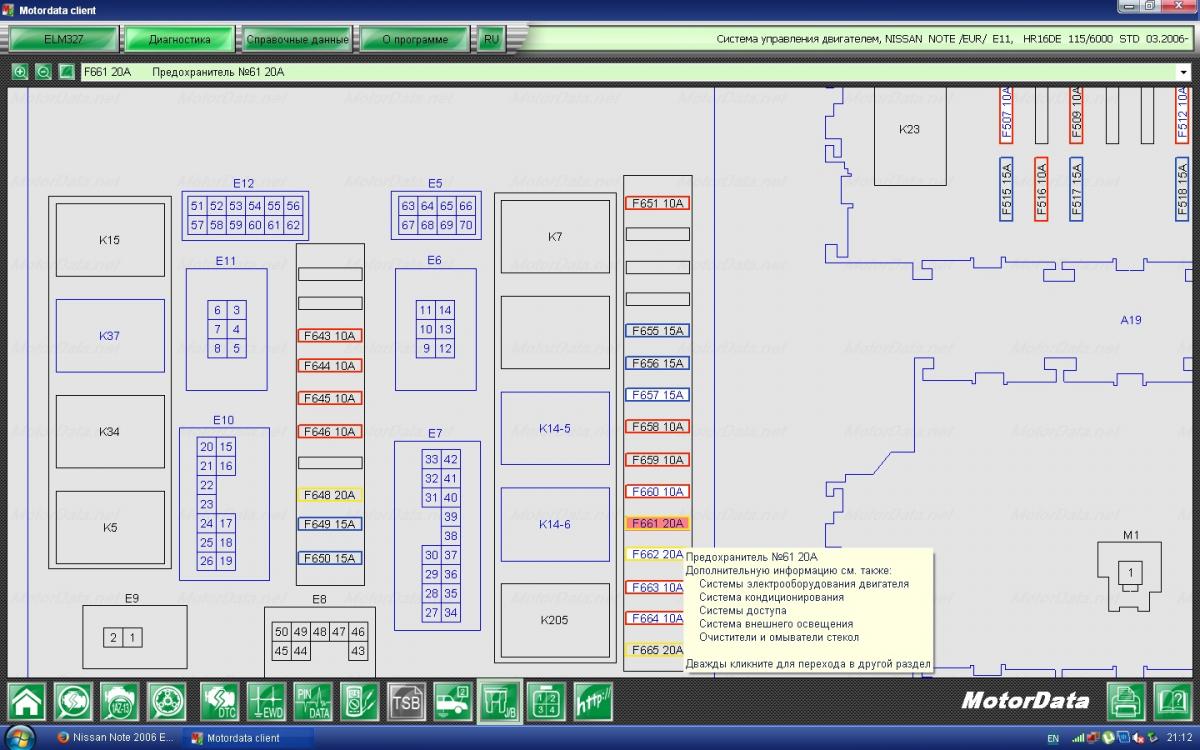Click the О программе button

(x=415, y=40)
